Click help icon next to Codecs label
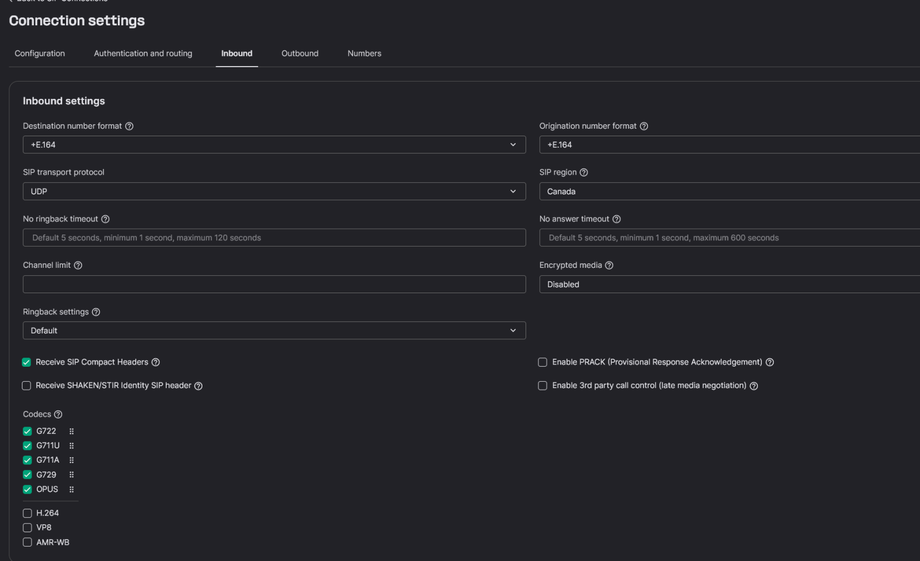920x561 pixels. (58, 414)
